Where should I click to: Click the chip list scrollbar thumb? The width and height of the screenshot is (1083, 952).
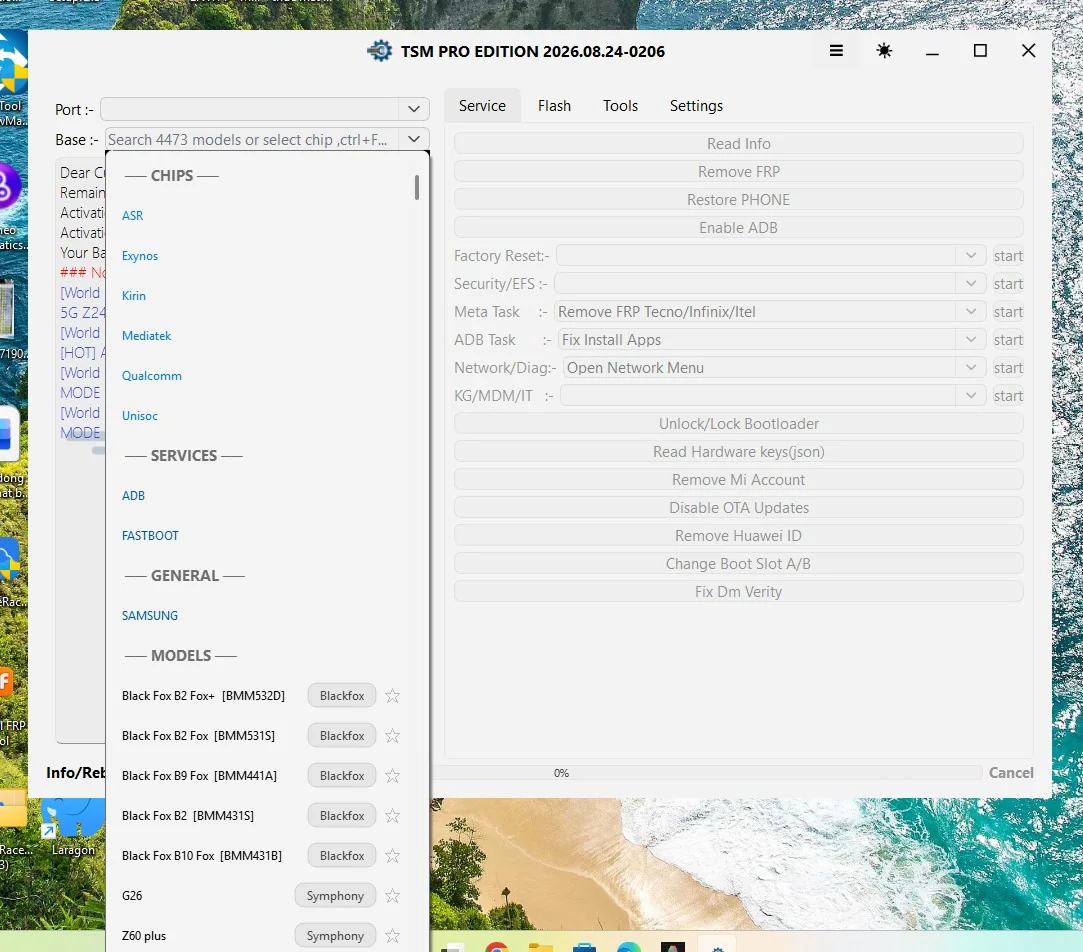tap(416, 187)
